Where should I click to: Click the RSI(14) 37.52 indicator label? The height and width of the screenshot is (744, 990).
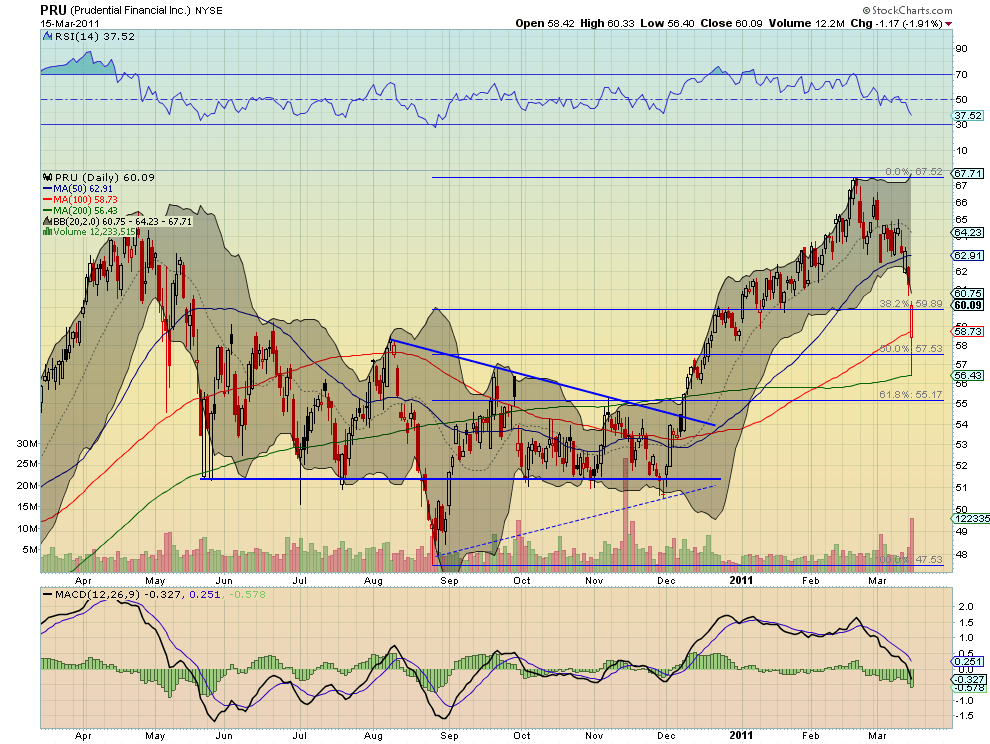click(95, 37)
